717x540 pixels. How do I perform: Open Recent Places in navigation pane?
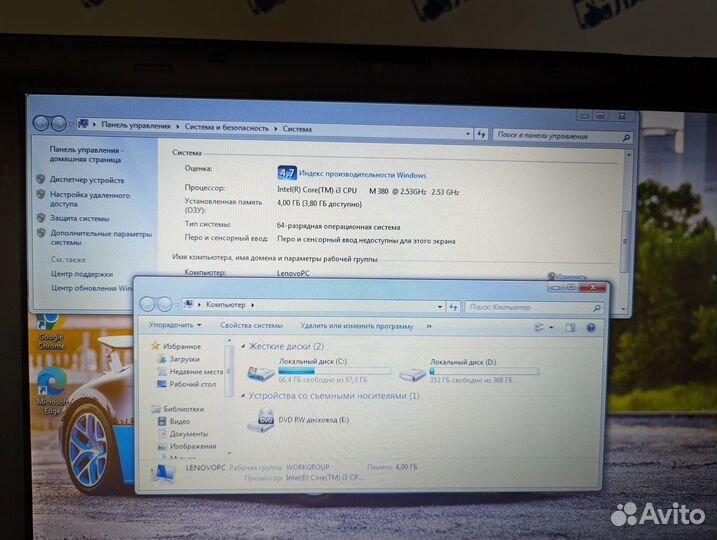[x=196, y=372]
